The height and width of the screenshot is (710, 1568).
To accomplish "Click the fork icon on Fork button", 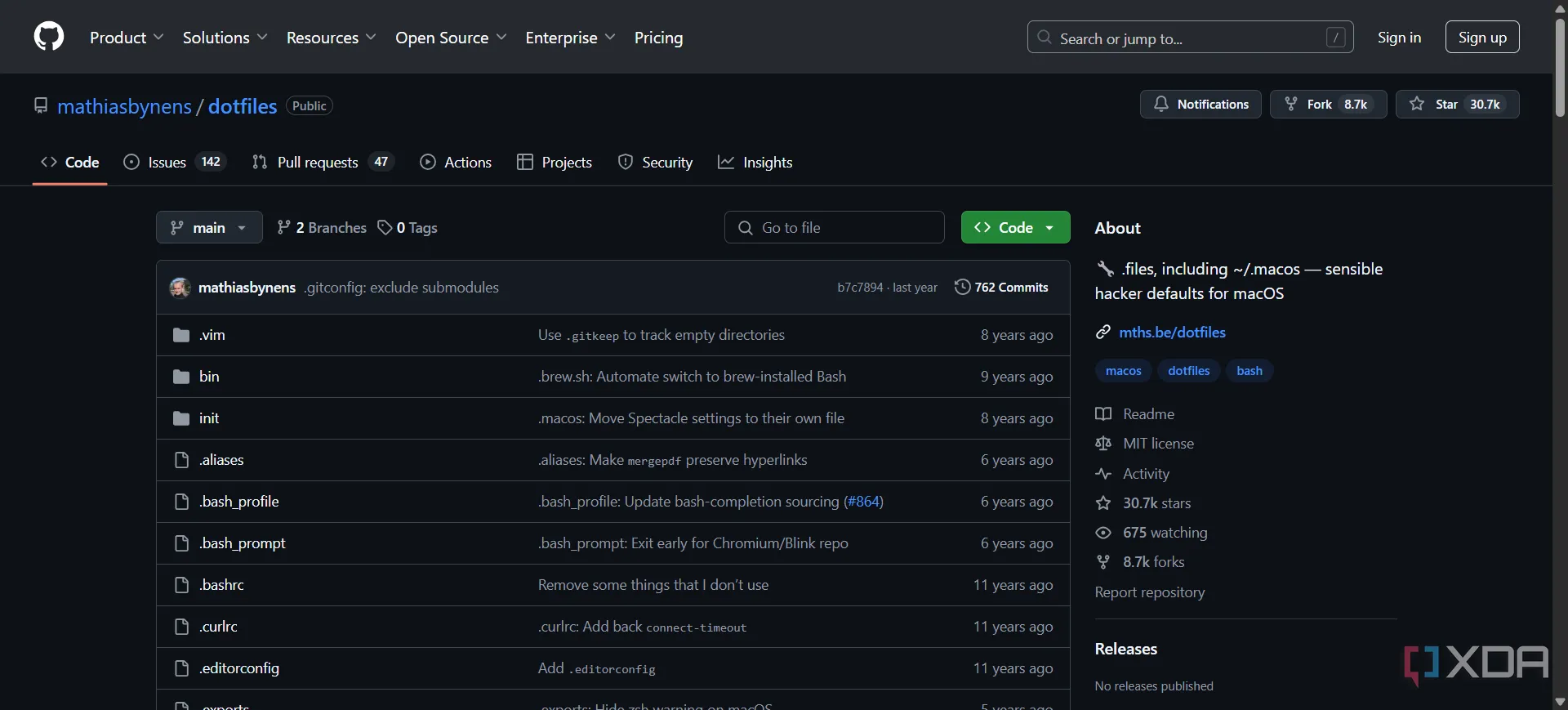I will 1290,104.
